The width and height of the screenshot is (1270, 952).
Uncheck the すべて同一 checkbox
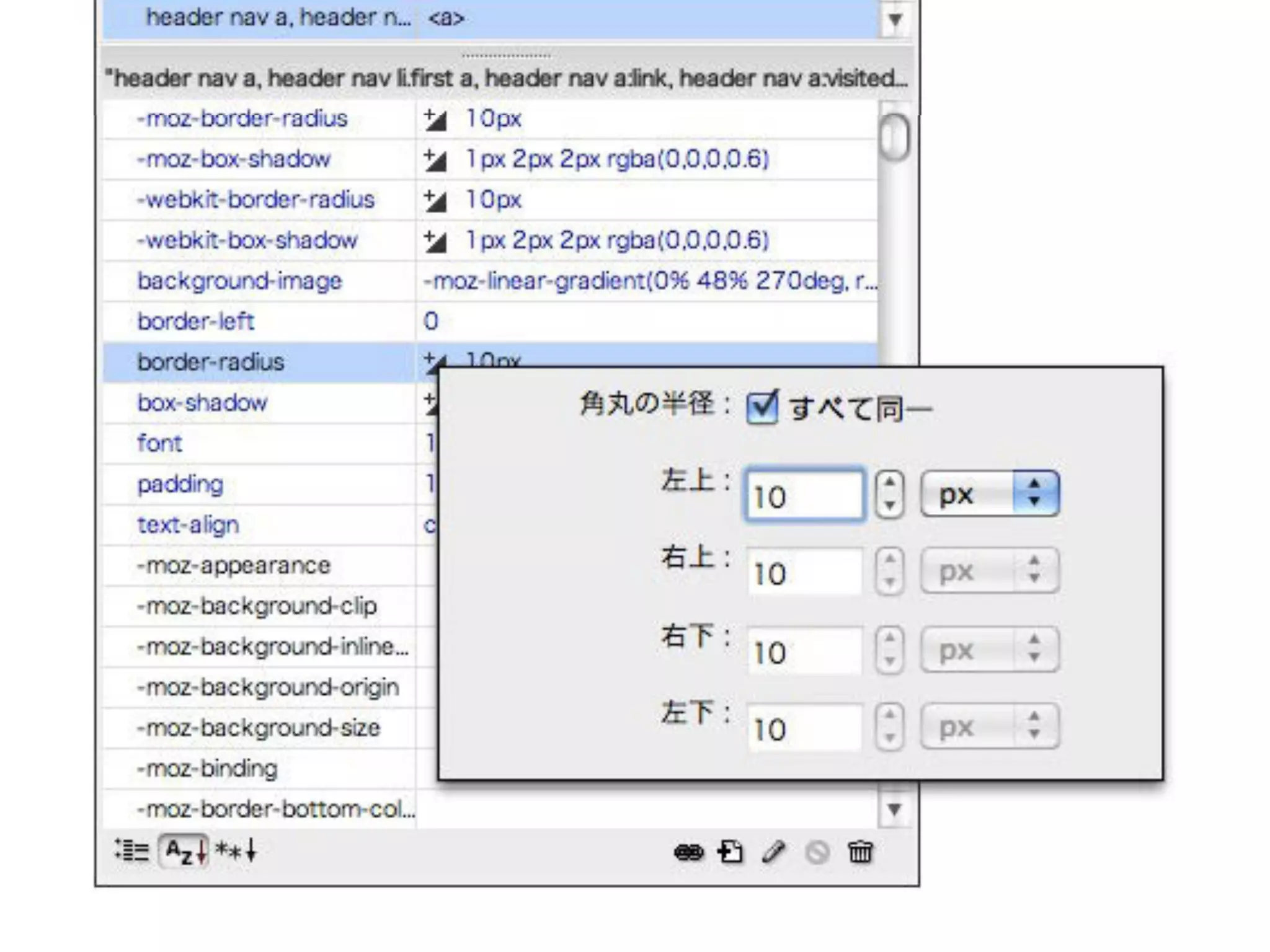pos(762,407)
